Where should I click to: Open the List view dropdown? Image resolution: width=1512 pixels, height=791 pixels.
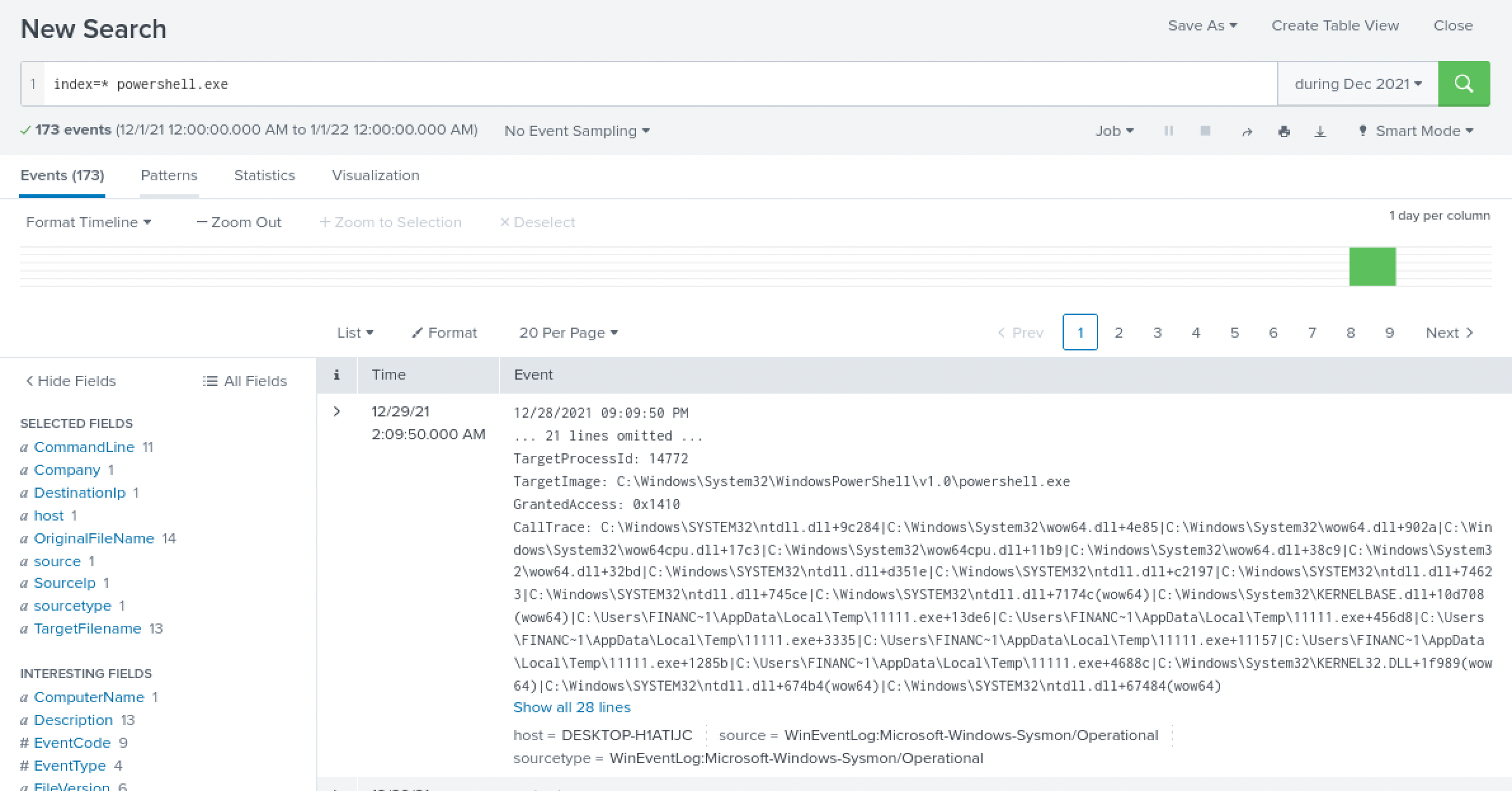[355, 333]
